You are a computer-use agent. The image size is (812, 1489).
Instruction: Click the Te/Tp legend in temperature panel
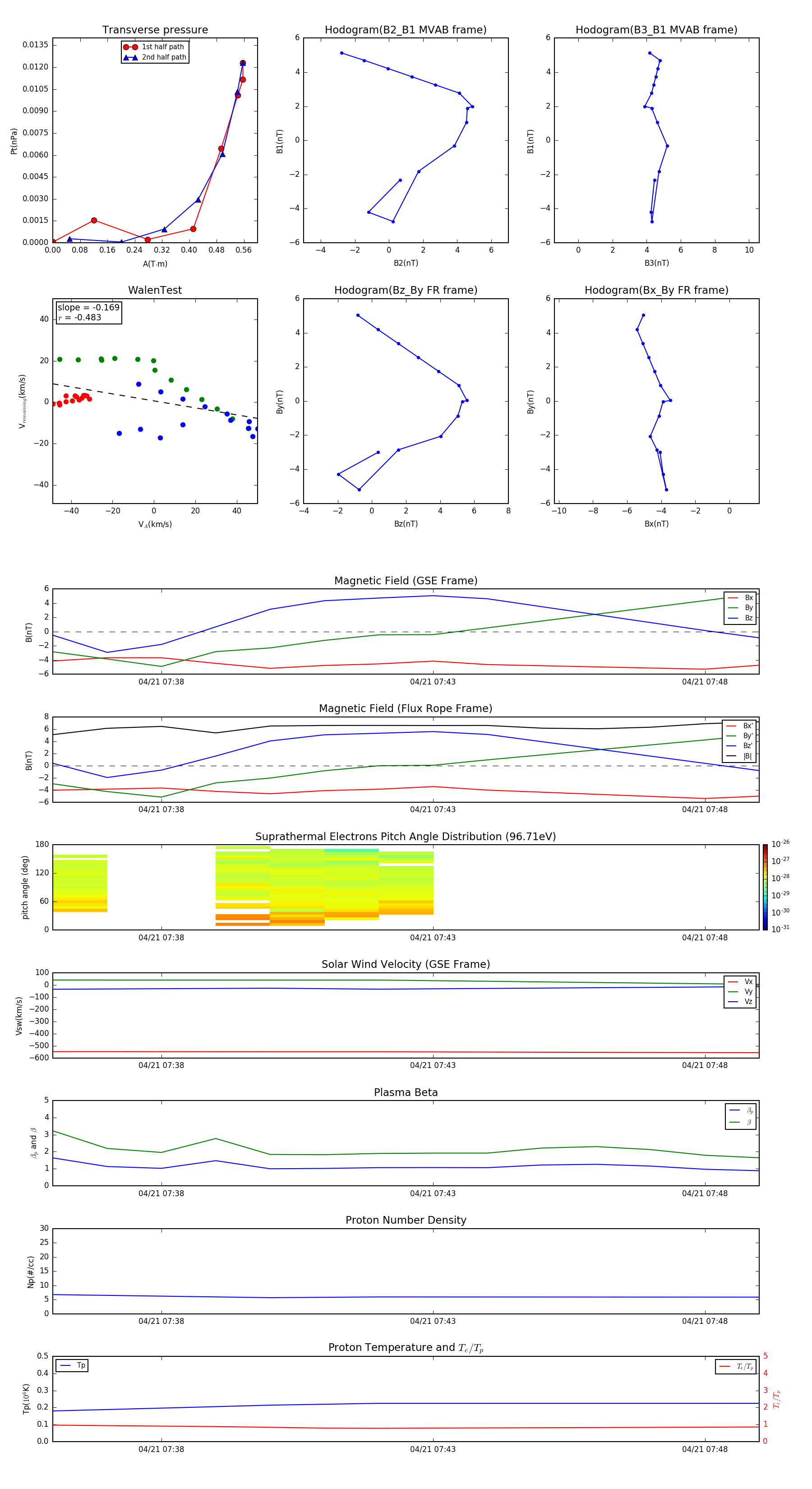[x=736, y=1366]
